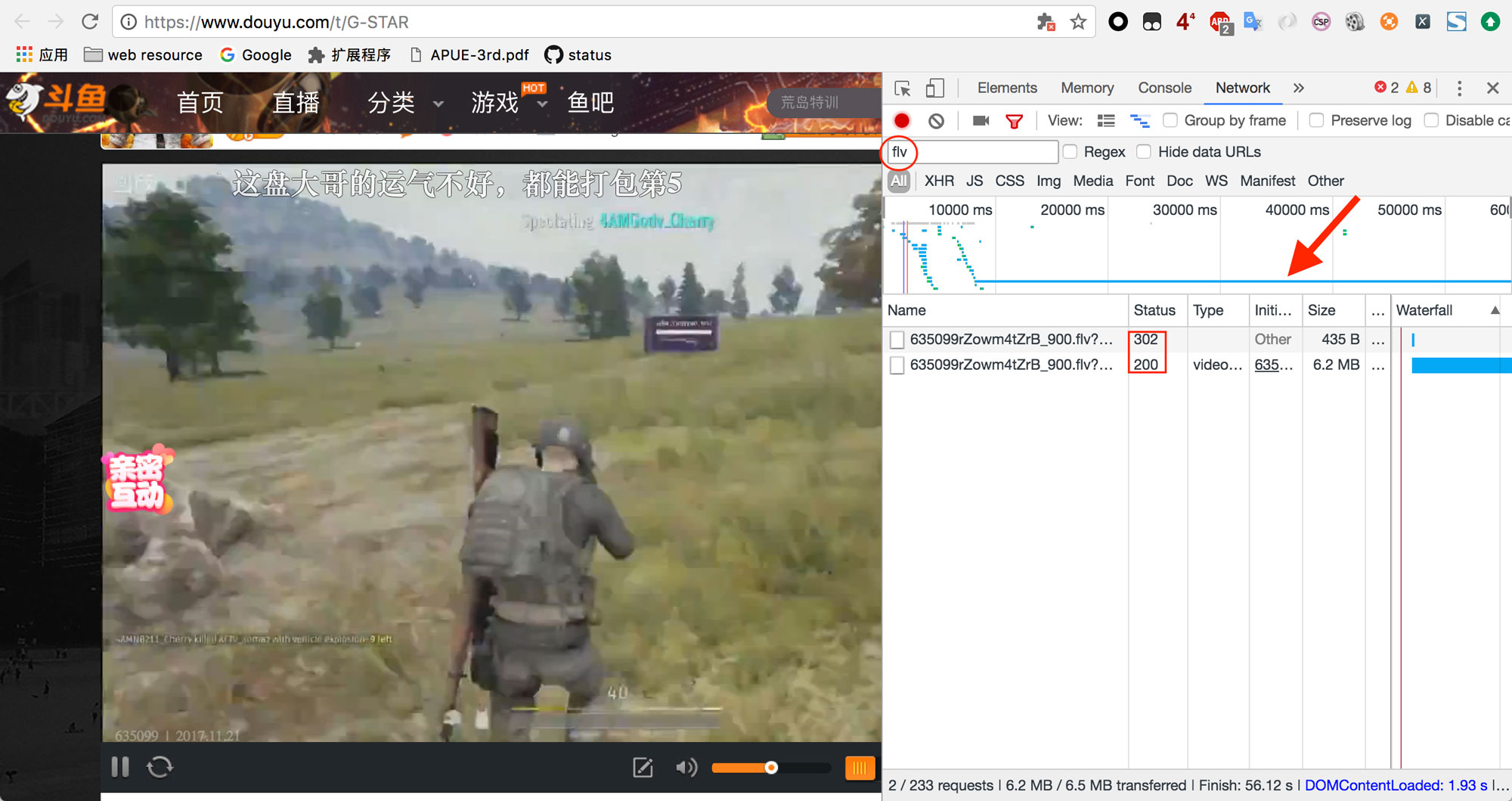Open the GitHub status bookmark
The image size is (1512, 801).
[x=578, y=55]
